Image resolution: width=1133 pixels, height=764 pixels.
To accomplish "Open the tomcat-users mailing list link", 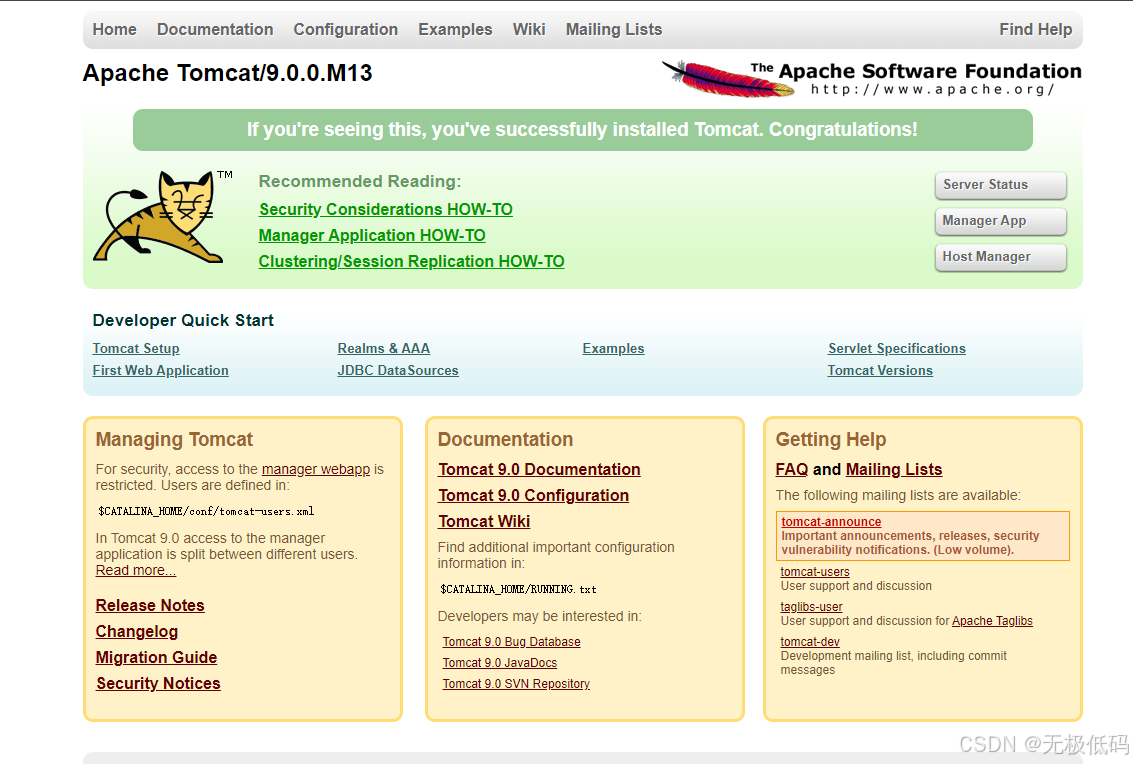I will (x=815, y=572).
